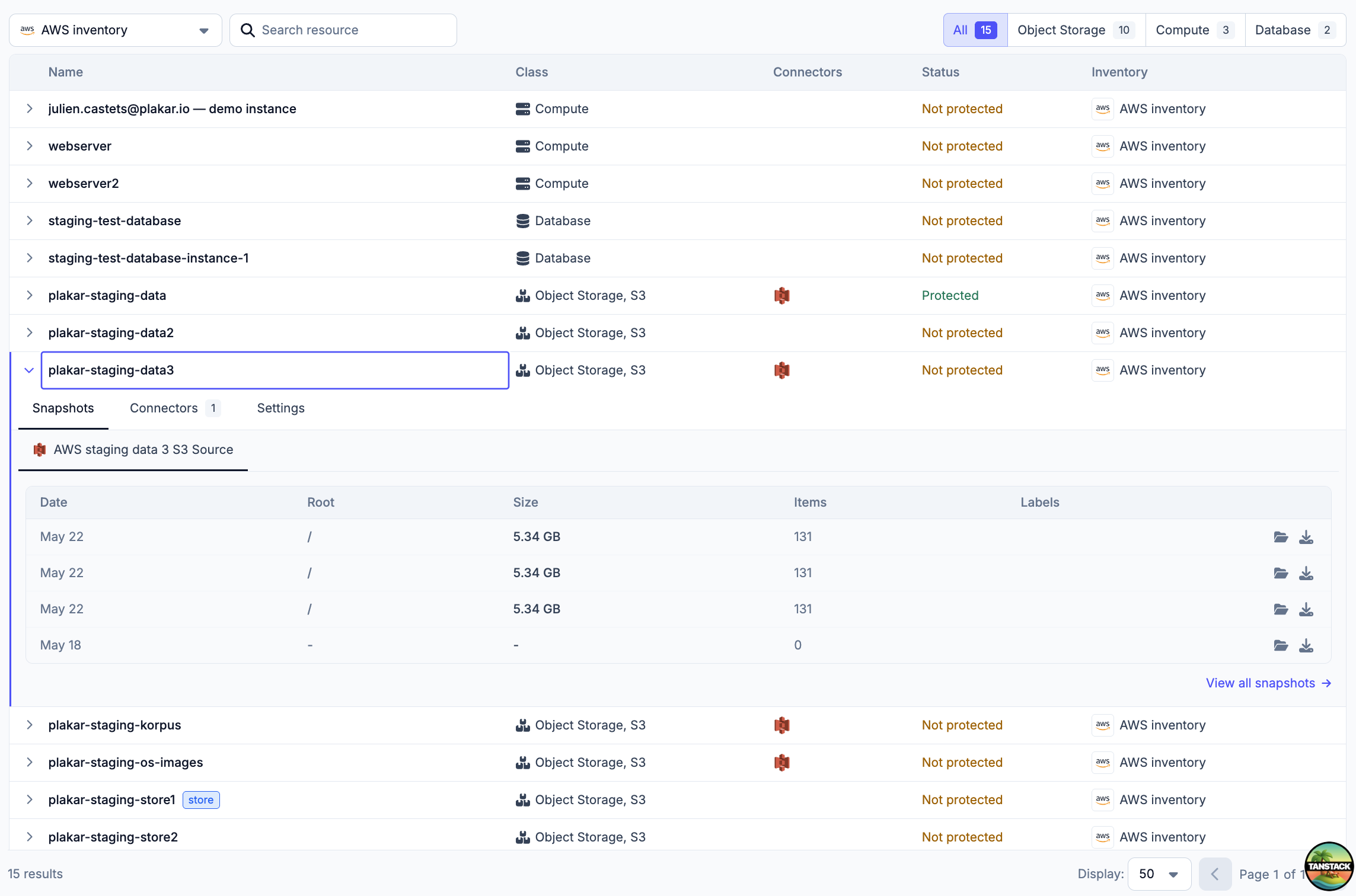Download the first May 22 snapshot
Image resolution: width=1356 pixels, height=896 pixels.
click(1306, 537)
